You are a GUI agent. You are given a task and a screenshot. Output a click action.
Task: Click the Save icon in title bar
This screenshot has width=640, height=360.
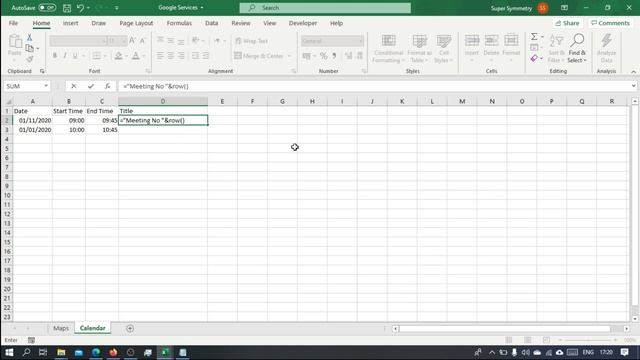(67, 8)
